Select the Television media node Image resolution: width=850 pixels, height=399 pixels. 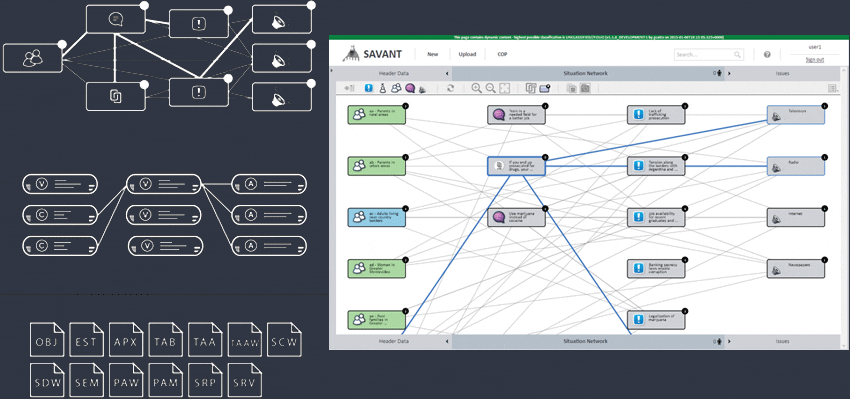796,115
